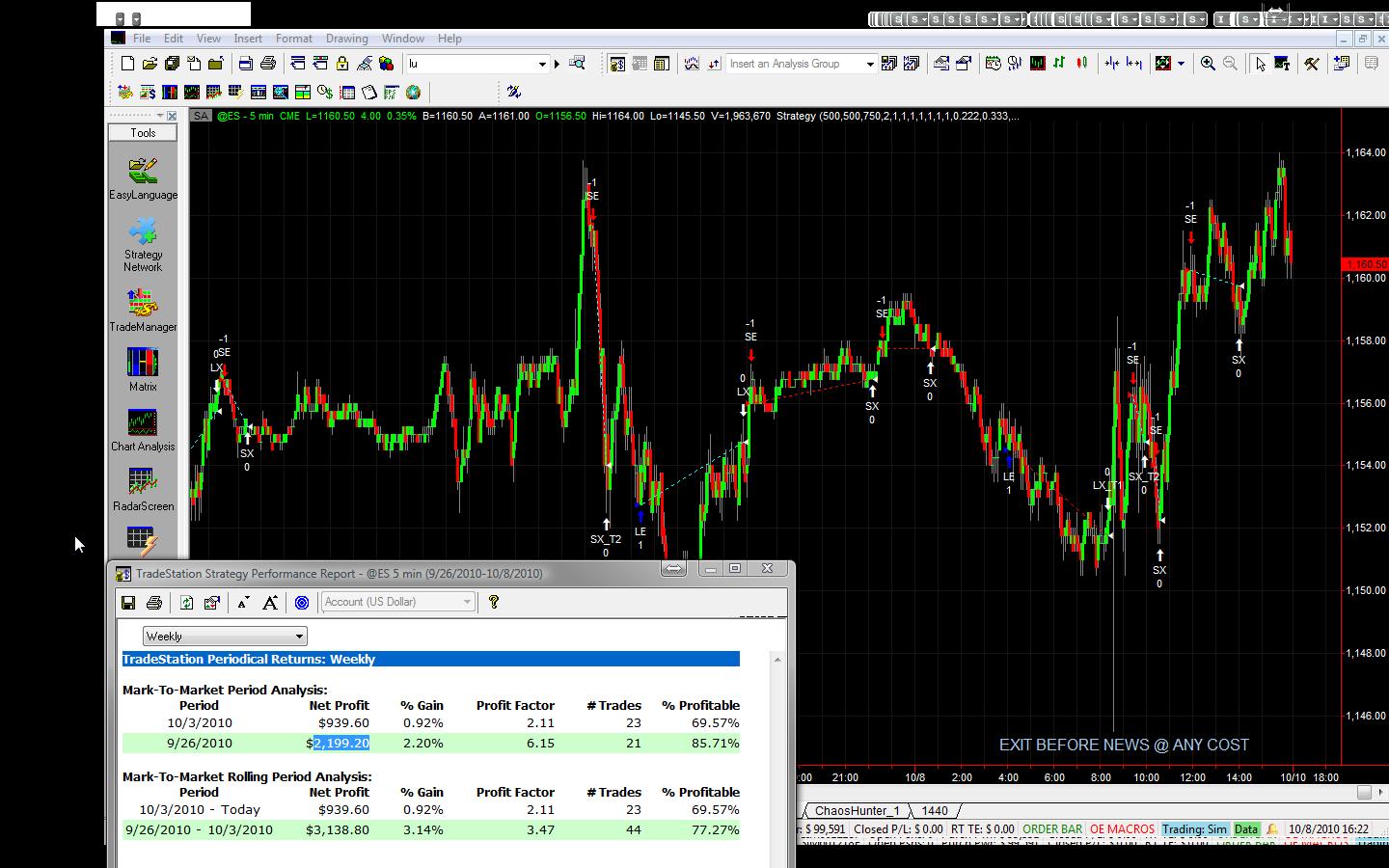Decrease bar spacing on chart

(x=1112, y=64)
